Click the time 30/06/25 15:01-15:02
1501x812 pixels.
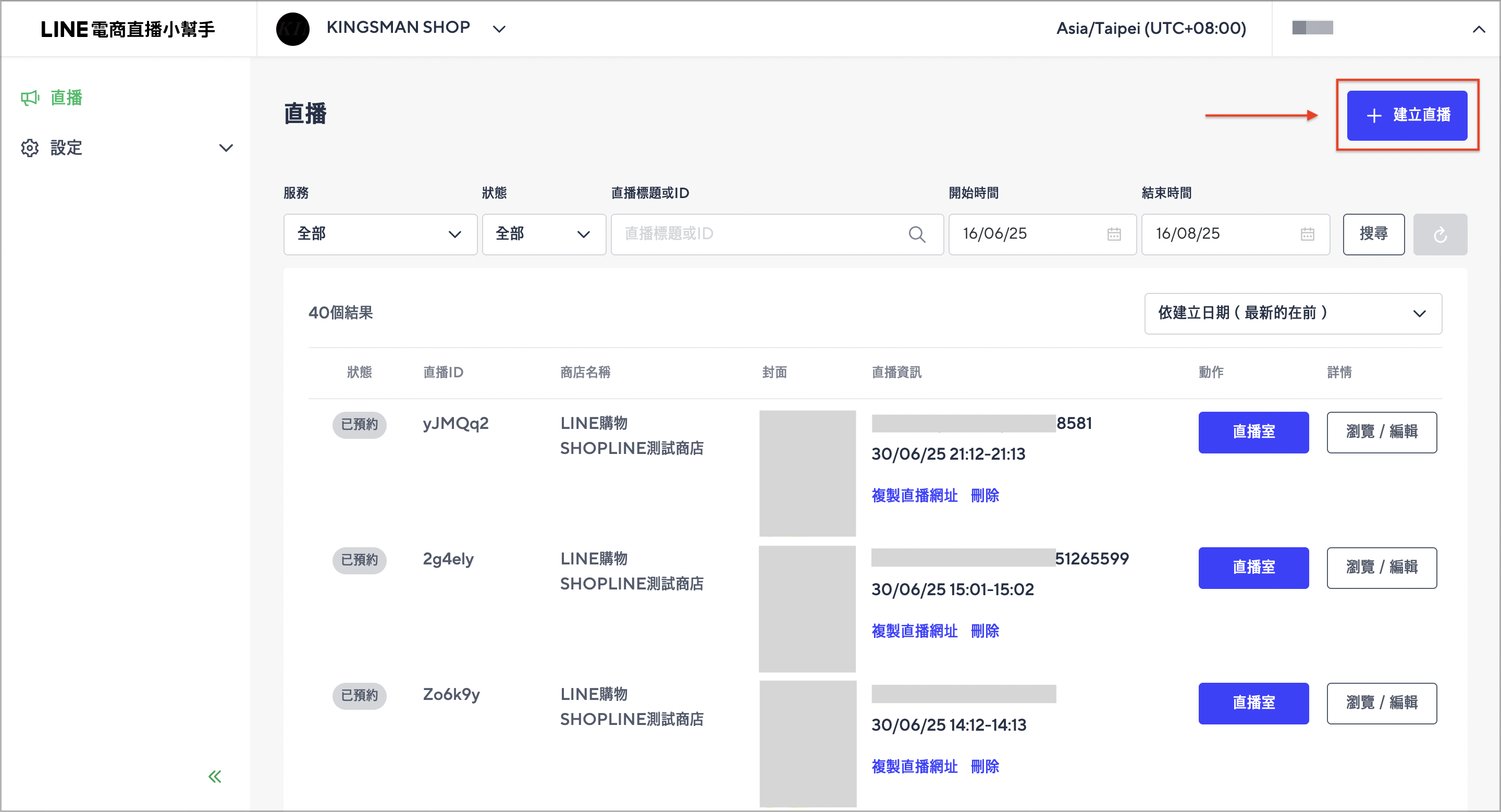952,589
